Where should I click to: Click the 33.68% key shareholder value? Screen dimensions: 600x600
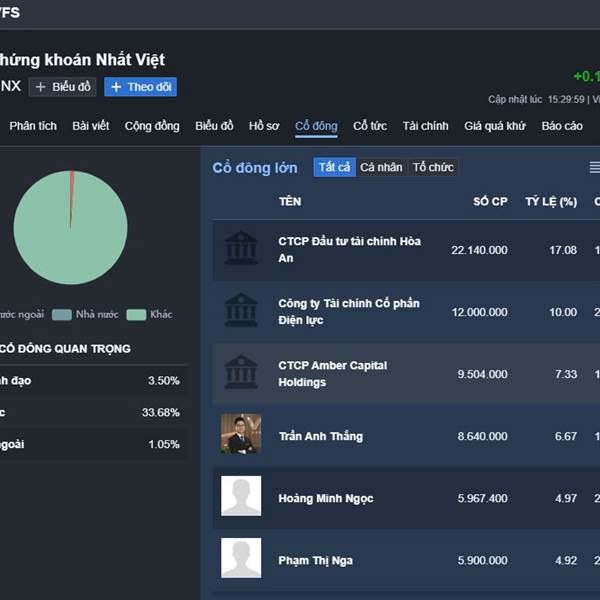(x=161, y=412)
